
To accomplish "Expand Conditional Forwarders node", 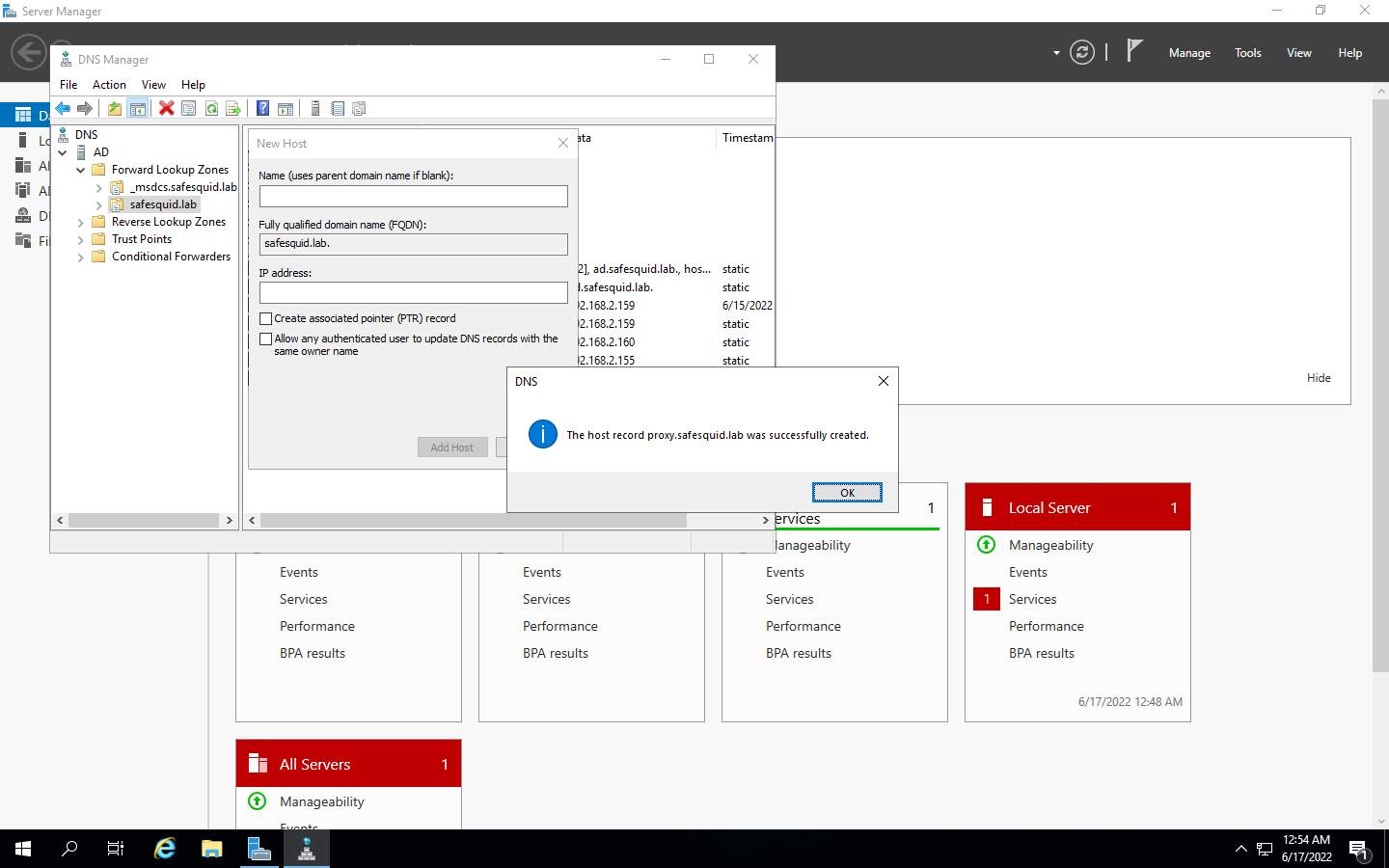I will tap(81, 257).
